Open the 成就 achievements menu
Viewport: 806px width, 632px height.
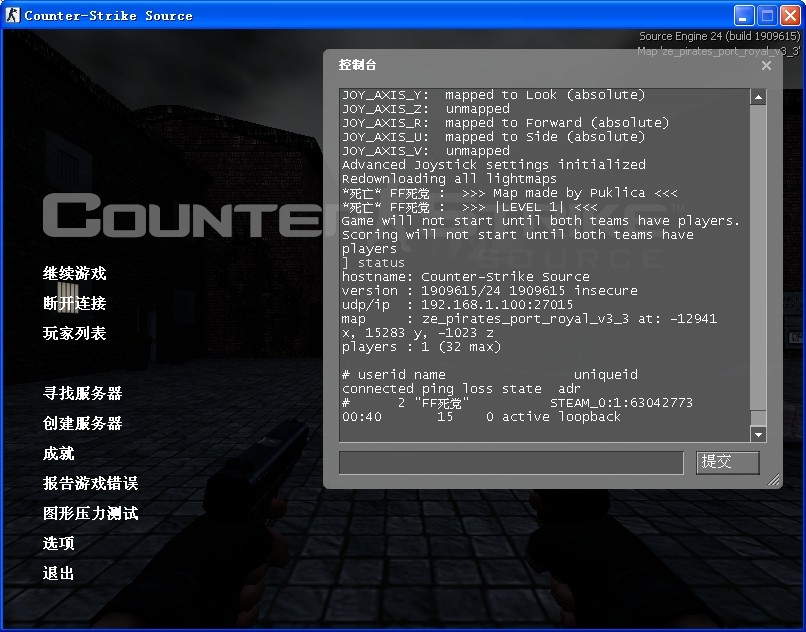(59, 453)
